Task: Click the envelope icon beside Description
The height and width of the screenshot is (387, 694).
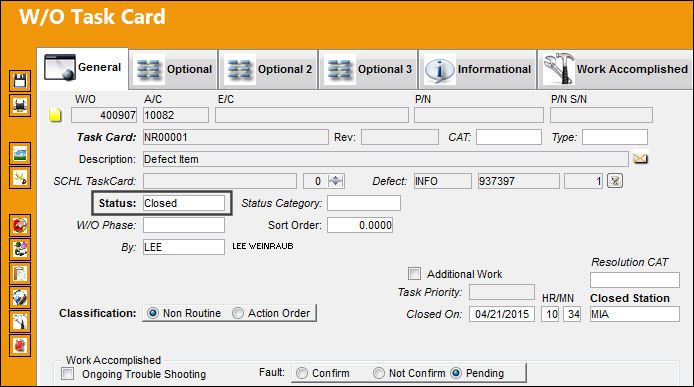Action: [x=640, y=159]
